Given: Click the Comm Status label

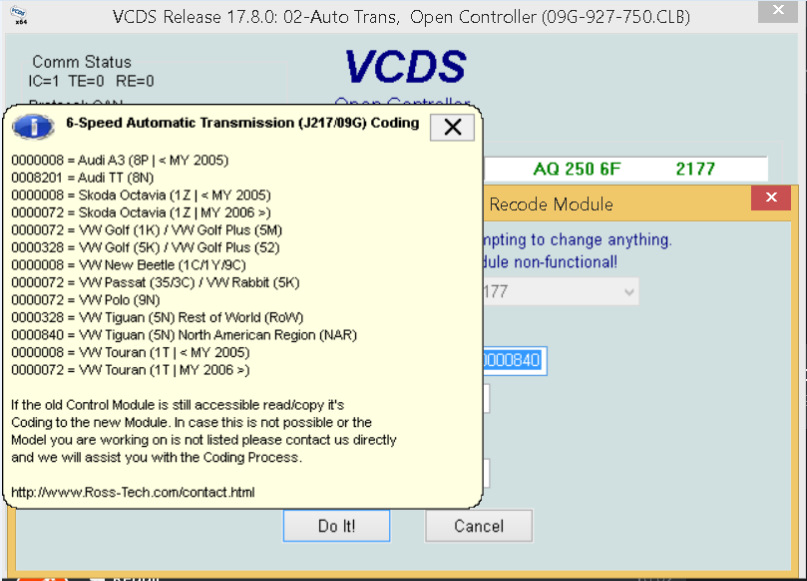Looking at the screenshot, I should [82, 62].
